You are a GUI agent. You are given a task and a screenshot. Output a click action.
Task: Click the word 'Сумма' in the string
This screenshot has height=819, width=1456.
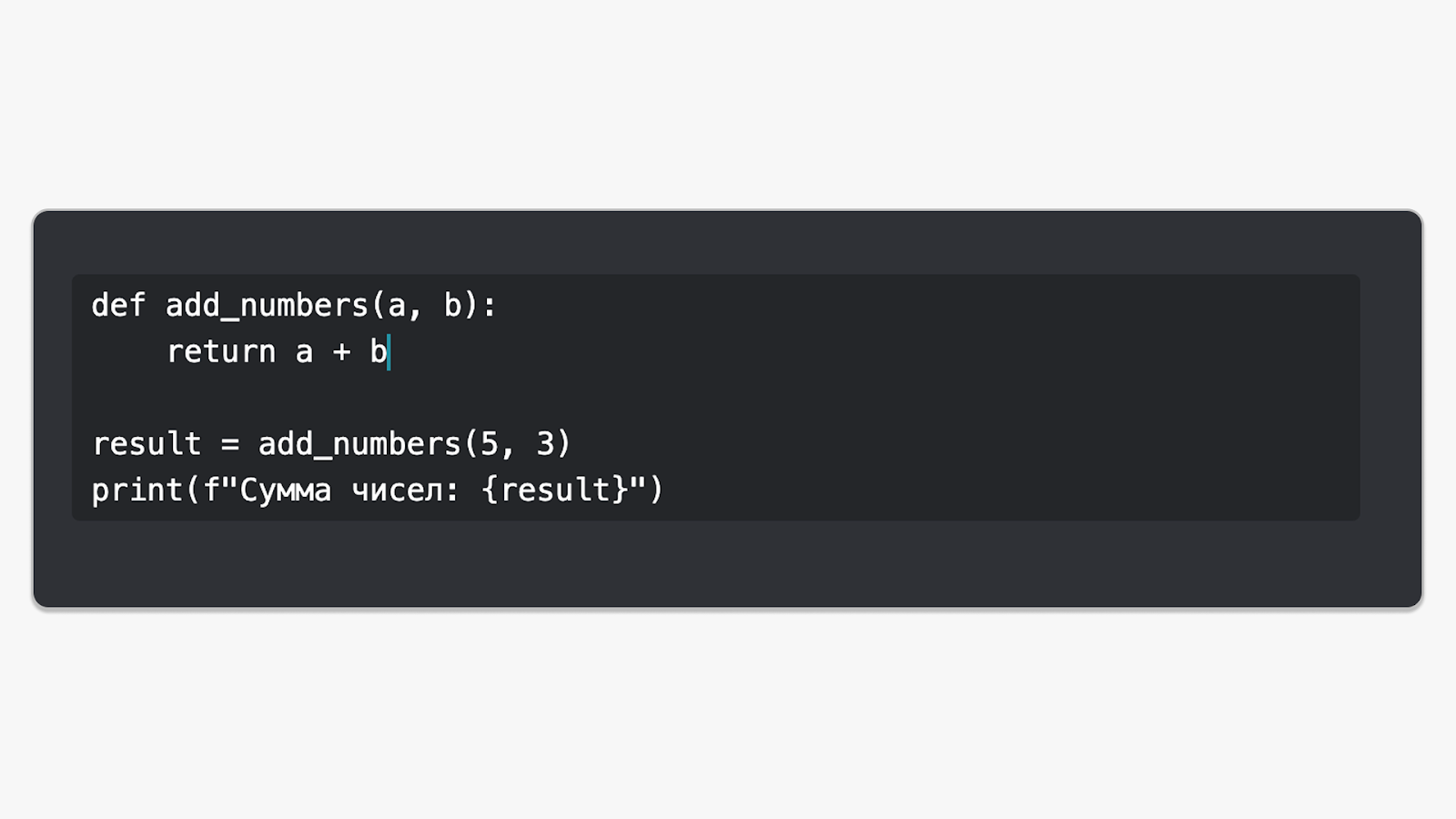click(286, 491)
